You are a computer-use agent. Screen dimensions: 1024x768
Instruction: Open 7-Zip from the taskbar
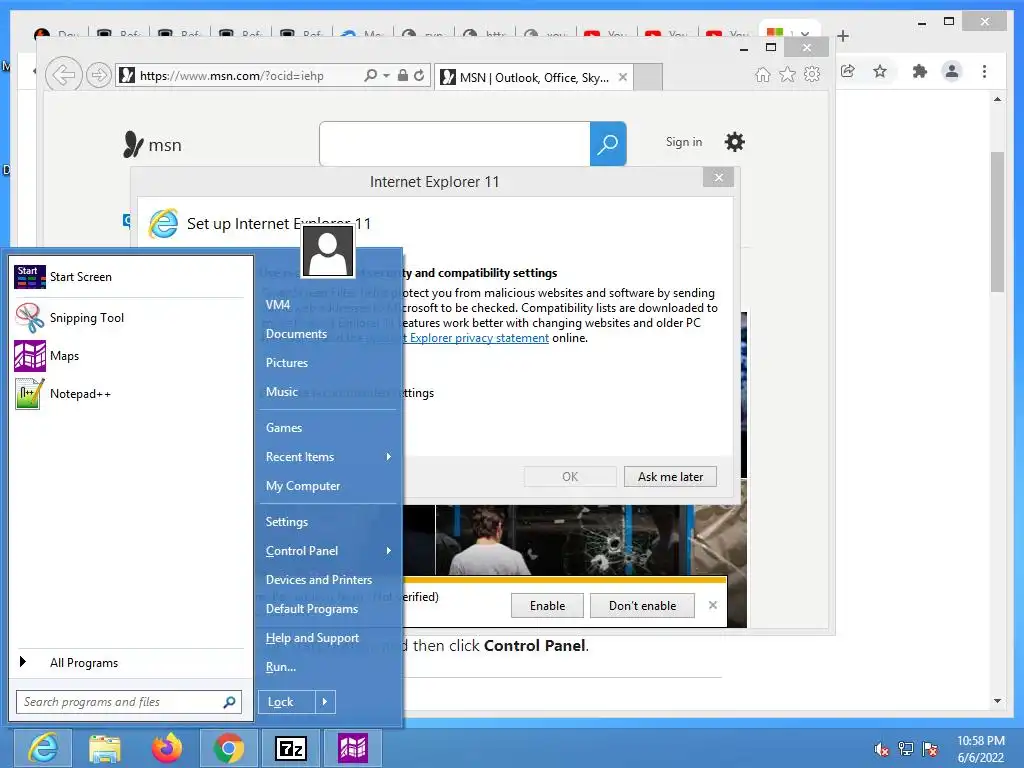tap(291, 748)
